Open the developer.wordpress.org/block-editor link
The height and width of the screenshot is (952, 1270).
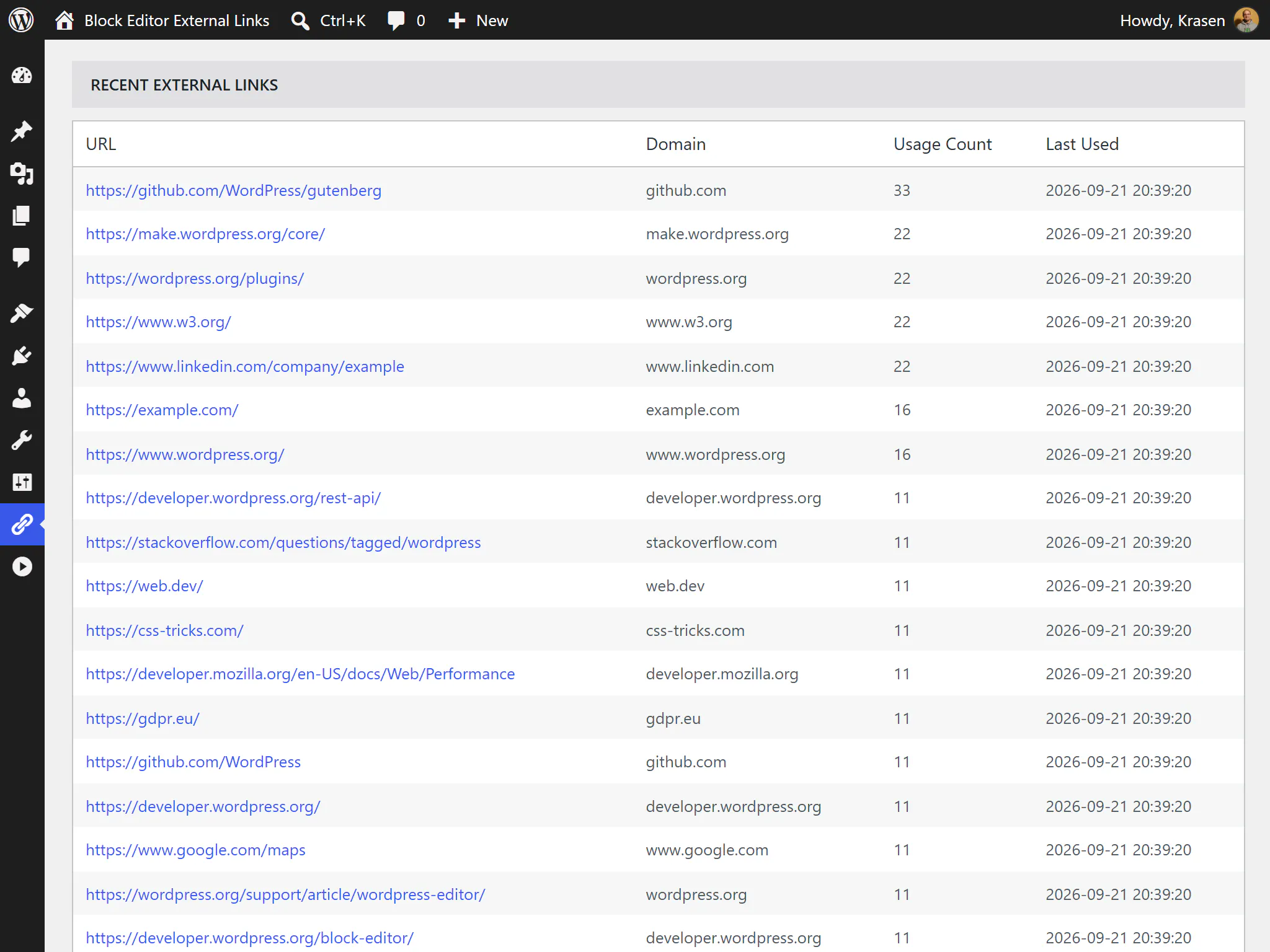click(249, 938)
